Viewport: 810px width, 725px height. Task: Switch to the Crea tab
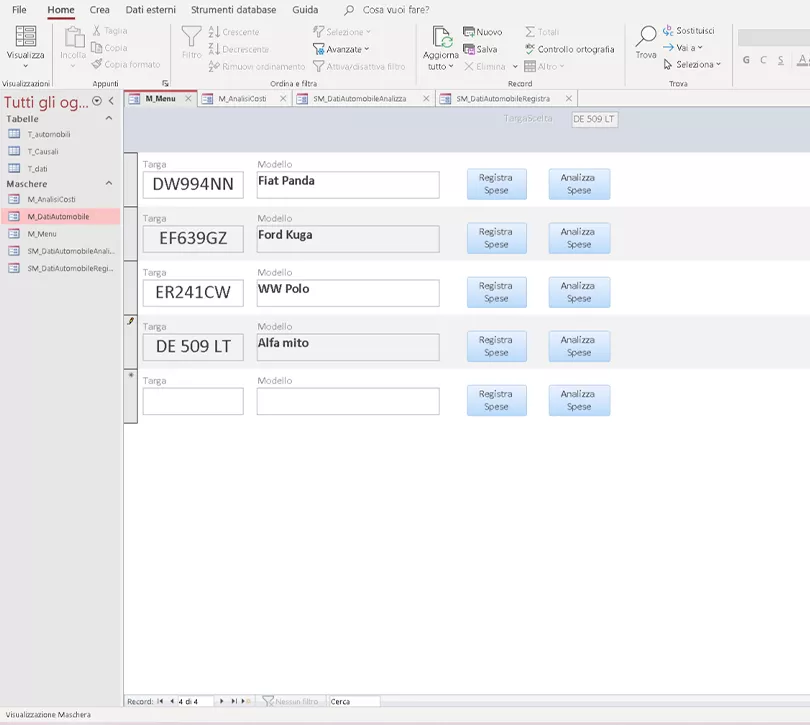point(100,10)
